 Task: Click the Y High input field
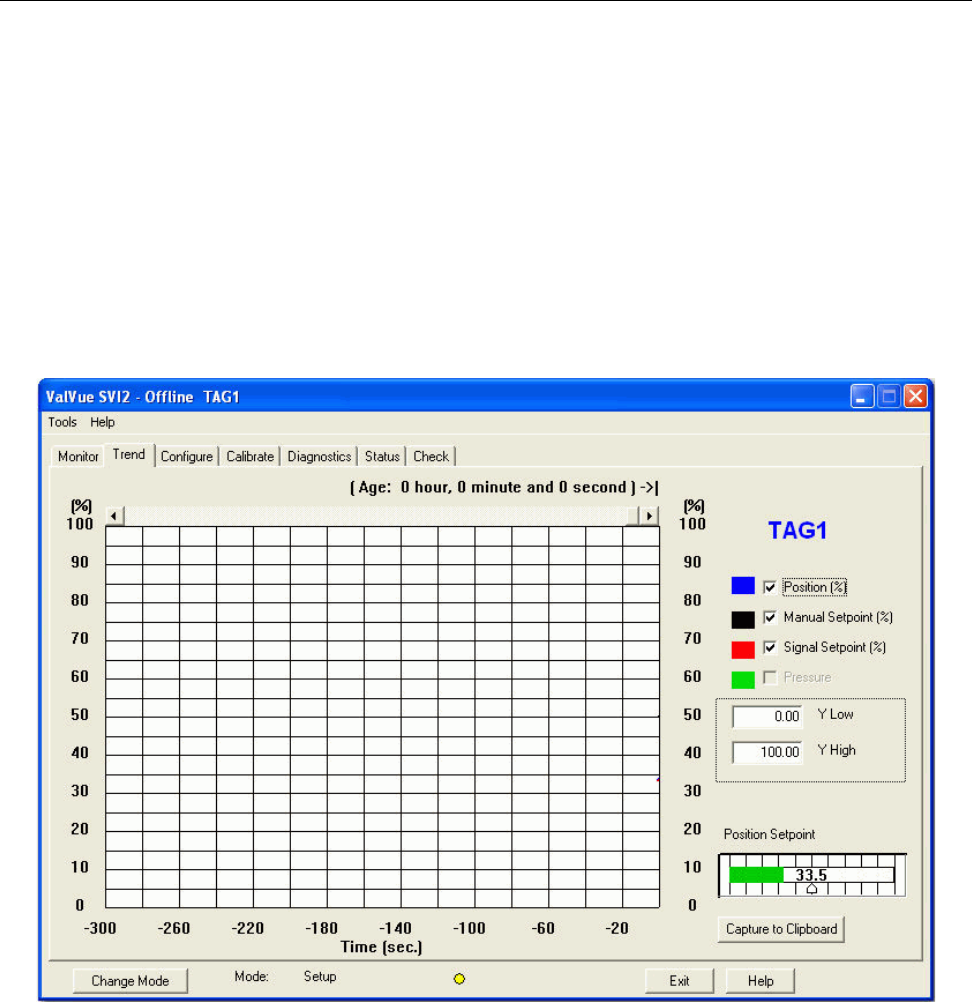(x=767, y=752)
